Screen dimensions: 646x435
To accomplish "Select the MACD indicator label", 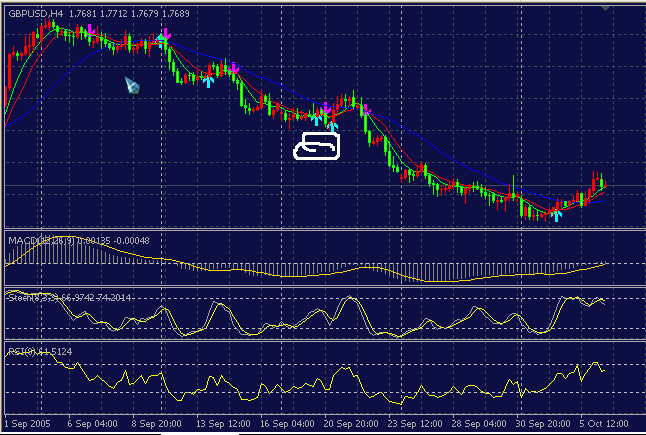I will pyautogui.click(x=40, y=241).
